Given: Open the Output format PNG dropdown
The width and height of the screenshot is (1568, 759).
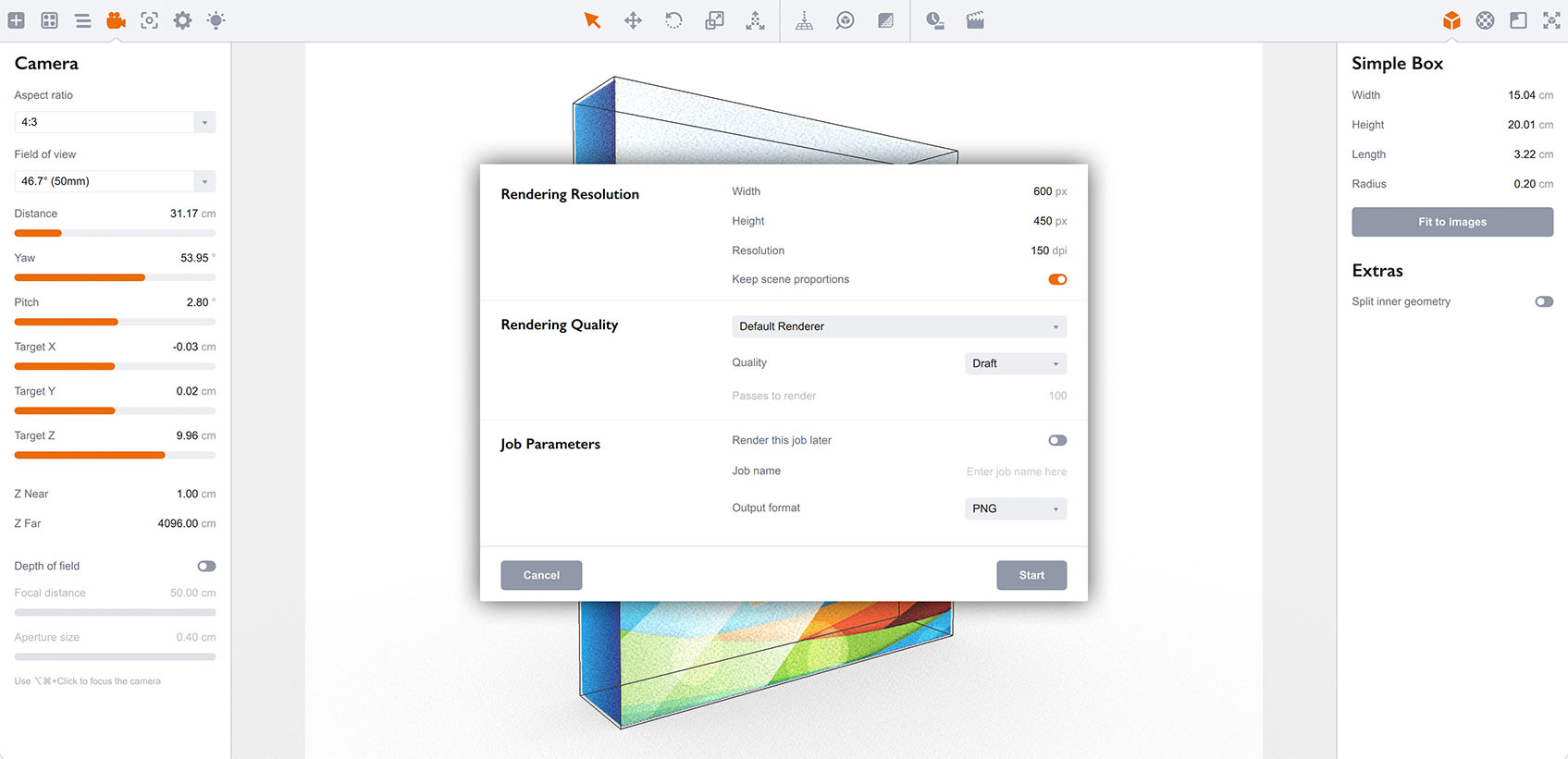Looking at the screenshot, I should pos(1016,508).
